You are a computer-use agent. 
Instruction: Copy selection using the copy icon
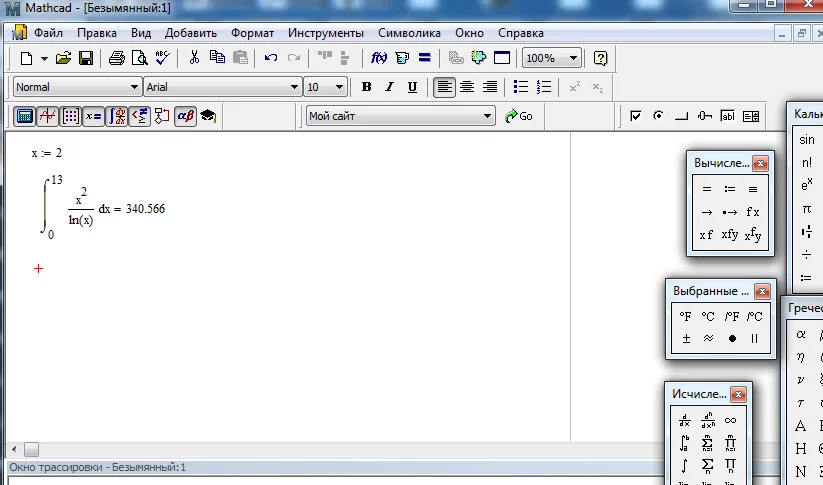(x=217, y=57)
